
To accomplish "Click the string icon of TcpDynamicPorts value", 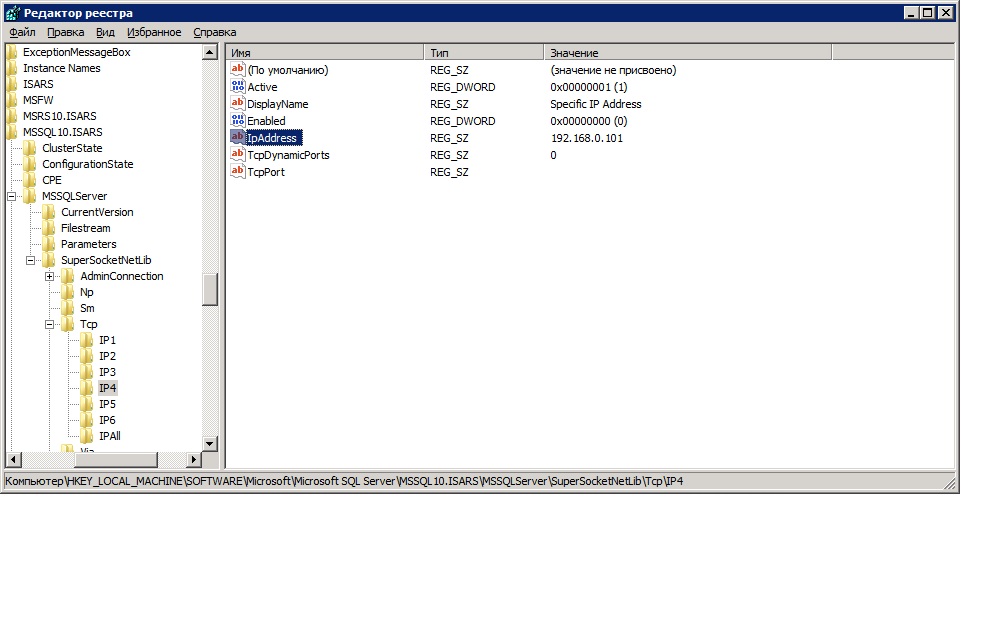I will (238, 154).
